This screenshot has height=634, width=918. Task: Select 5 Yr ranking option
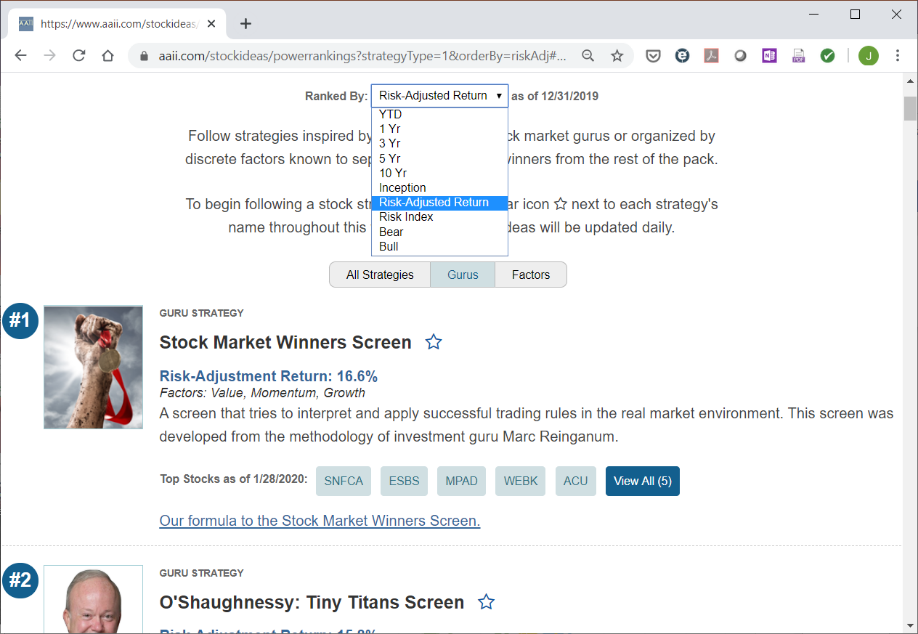440,159
